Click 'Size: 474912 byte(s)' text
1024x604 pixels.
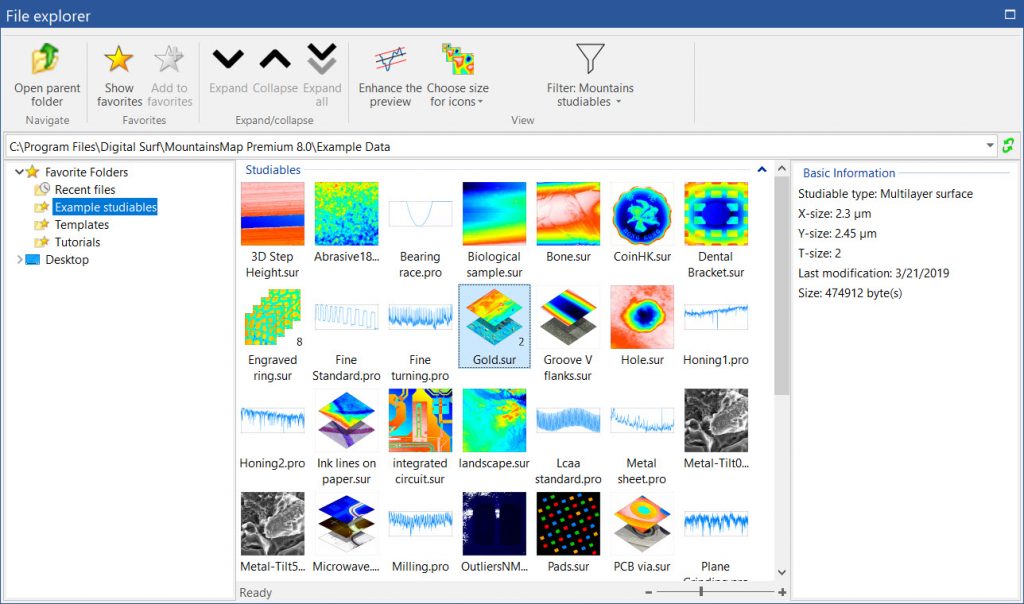click(x=850, y=293)
